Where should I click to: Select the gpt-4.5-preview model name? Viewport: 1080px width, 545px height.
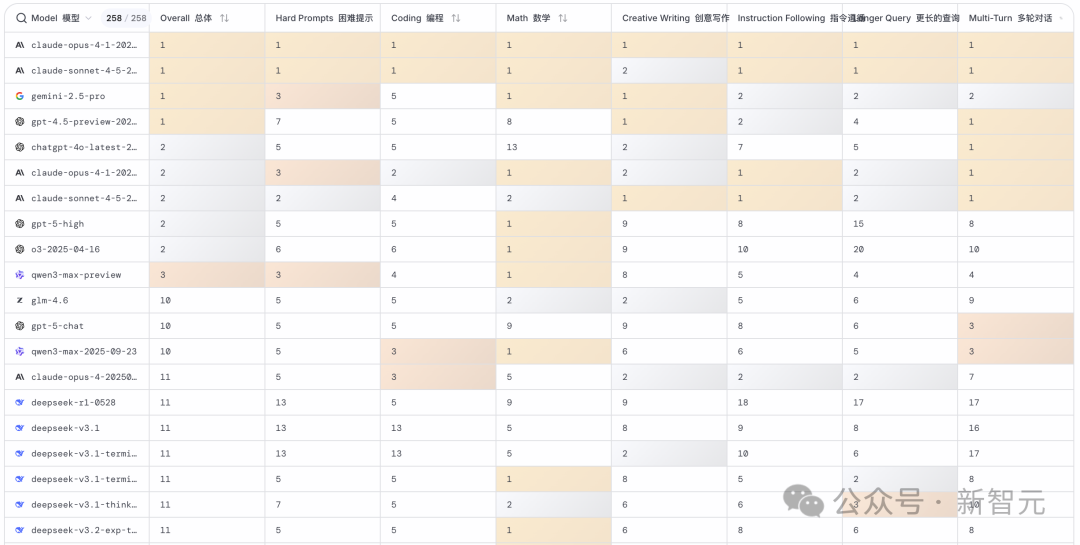pos(84,121)
